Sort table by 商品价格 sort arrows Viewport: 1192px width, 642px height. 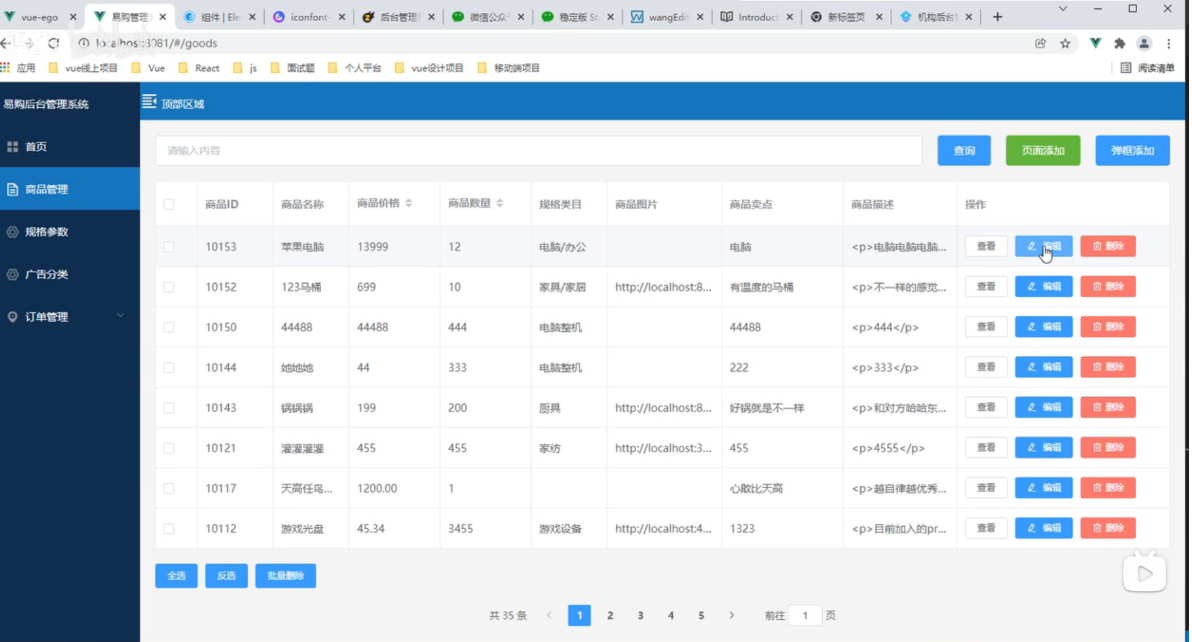click(408, 203)
